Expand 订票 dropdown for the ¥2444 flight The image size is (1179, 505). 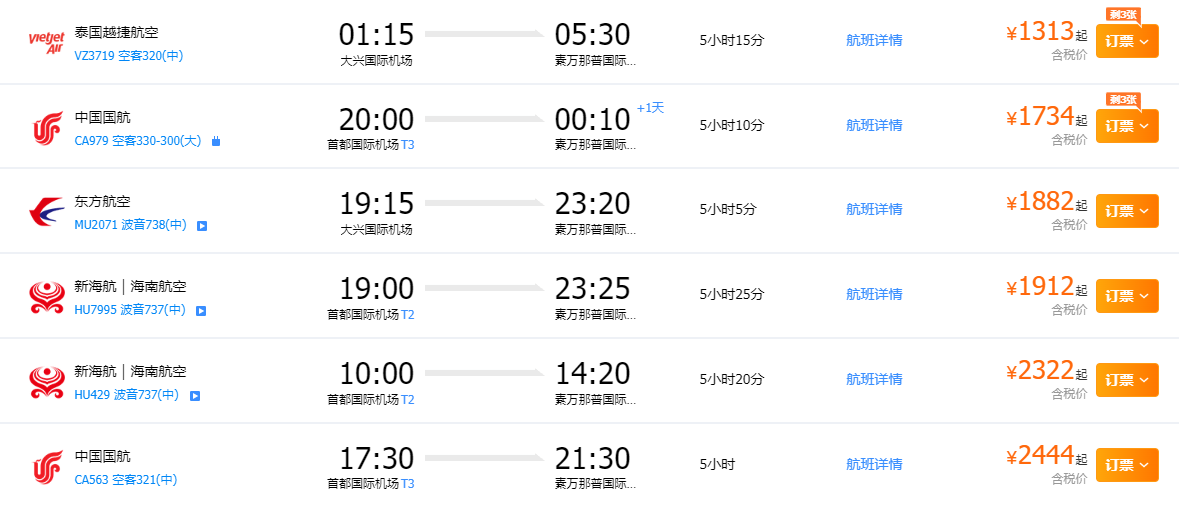coord(1127,465)
